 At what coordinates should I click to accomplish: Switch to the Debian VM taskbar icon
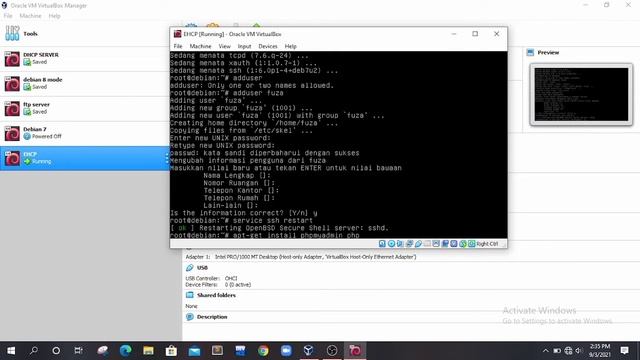(355, 351)
